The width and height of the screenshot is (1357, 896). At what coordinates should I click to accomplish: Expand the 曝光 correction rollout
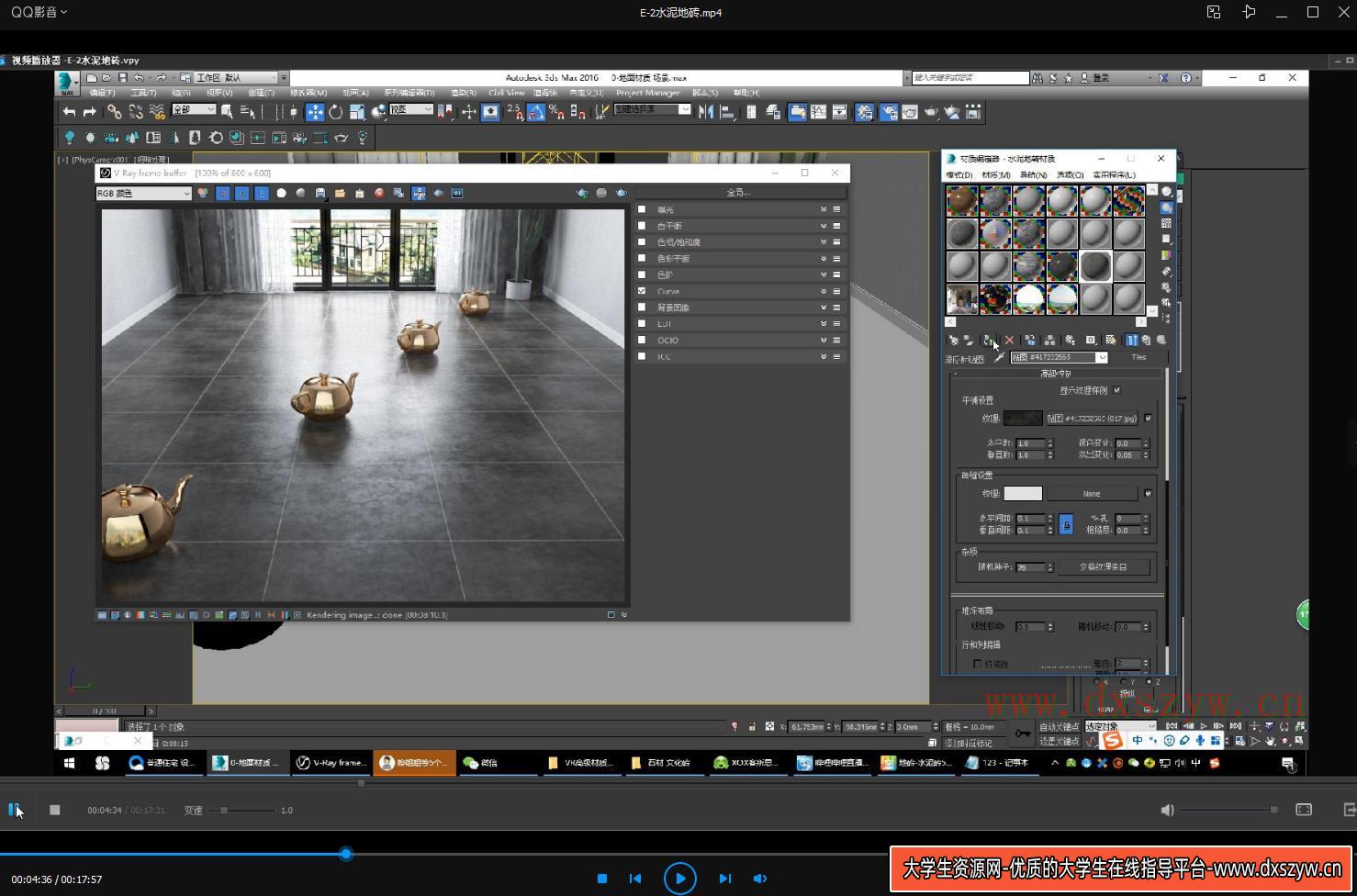click(824, 209)
